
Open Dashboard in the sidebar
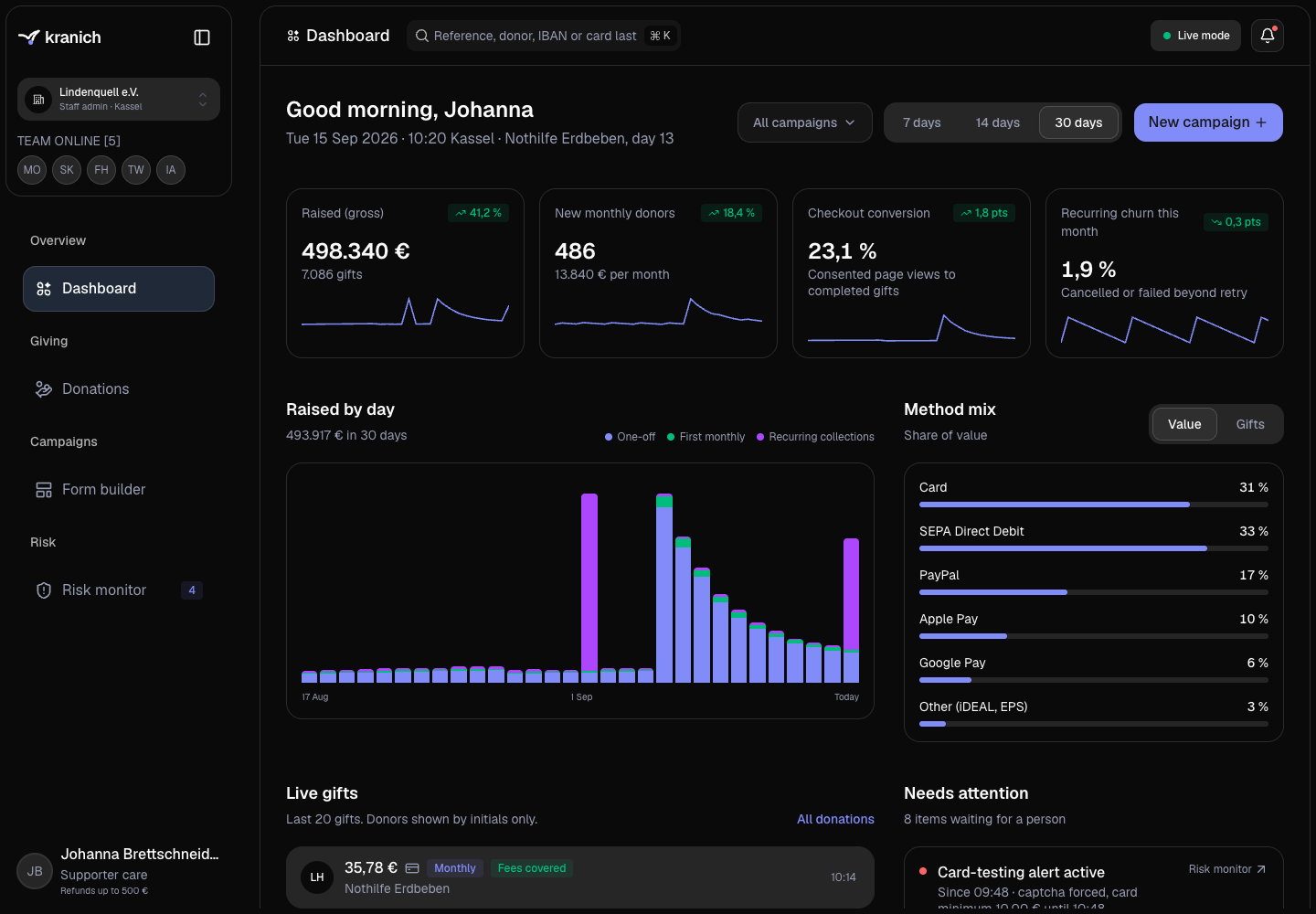tap(119, 289)
